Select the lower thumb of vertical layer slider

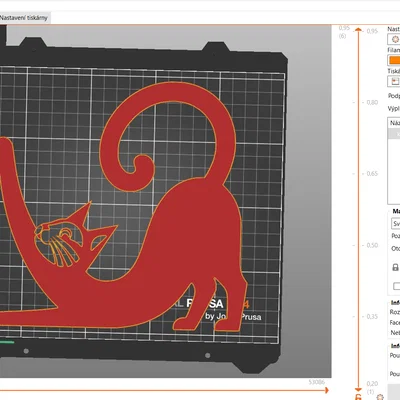click(x=358, y=389)
